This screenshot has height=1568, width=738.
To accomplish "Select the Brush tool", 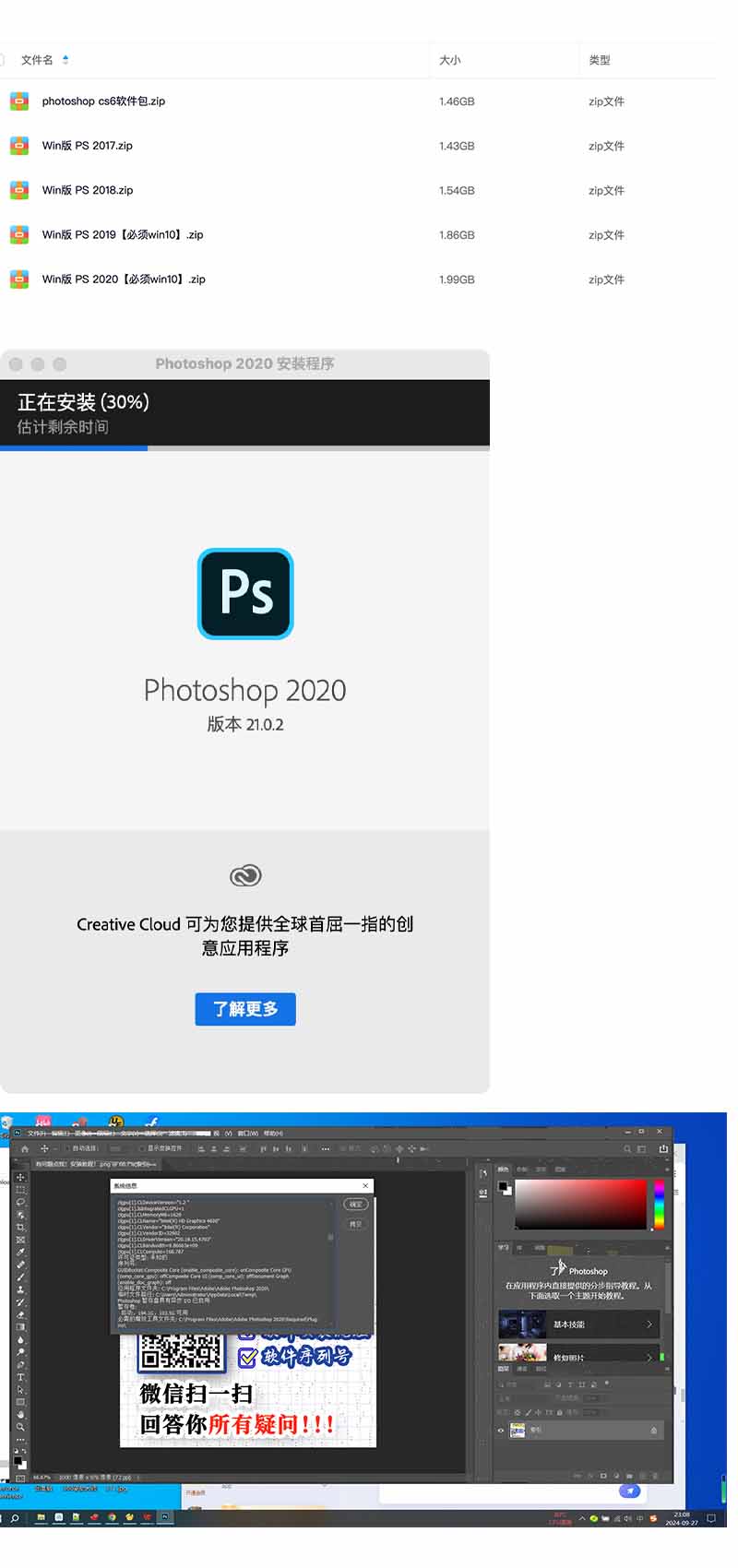I will coord(20,1277).
